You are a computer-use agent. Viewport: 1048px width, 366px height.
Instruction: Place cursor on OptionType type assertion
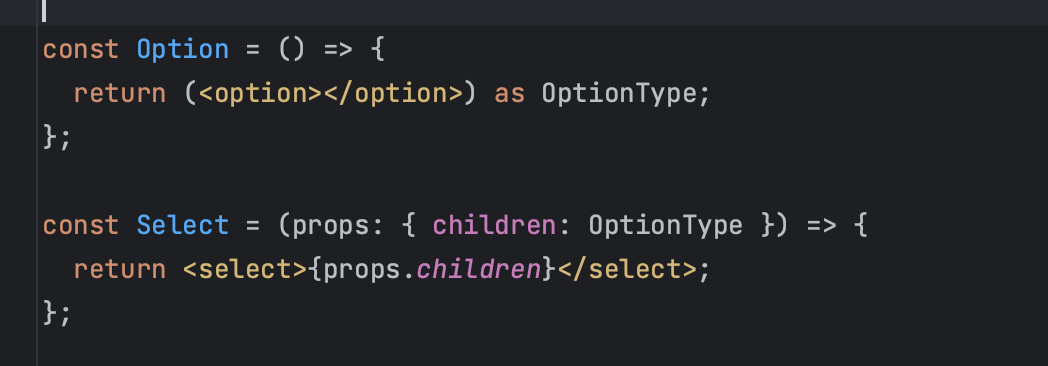point(618,94)
